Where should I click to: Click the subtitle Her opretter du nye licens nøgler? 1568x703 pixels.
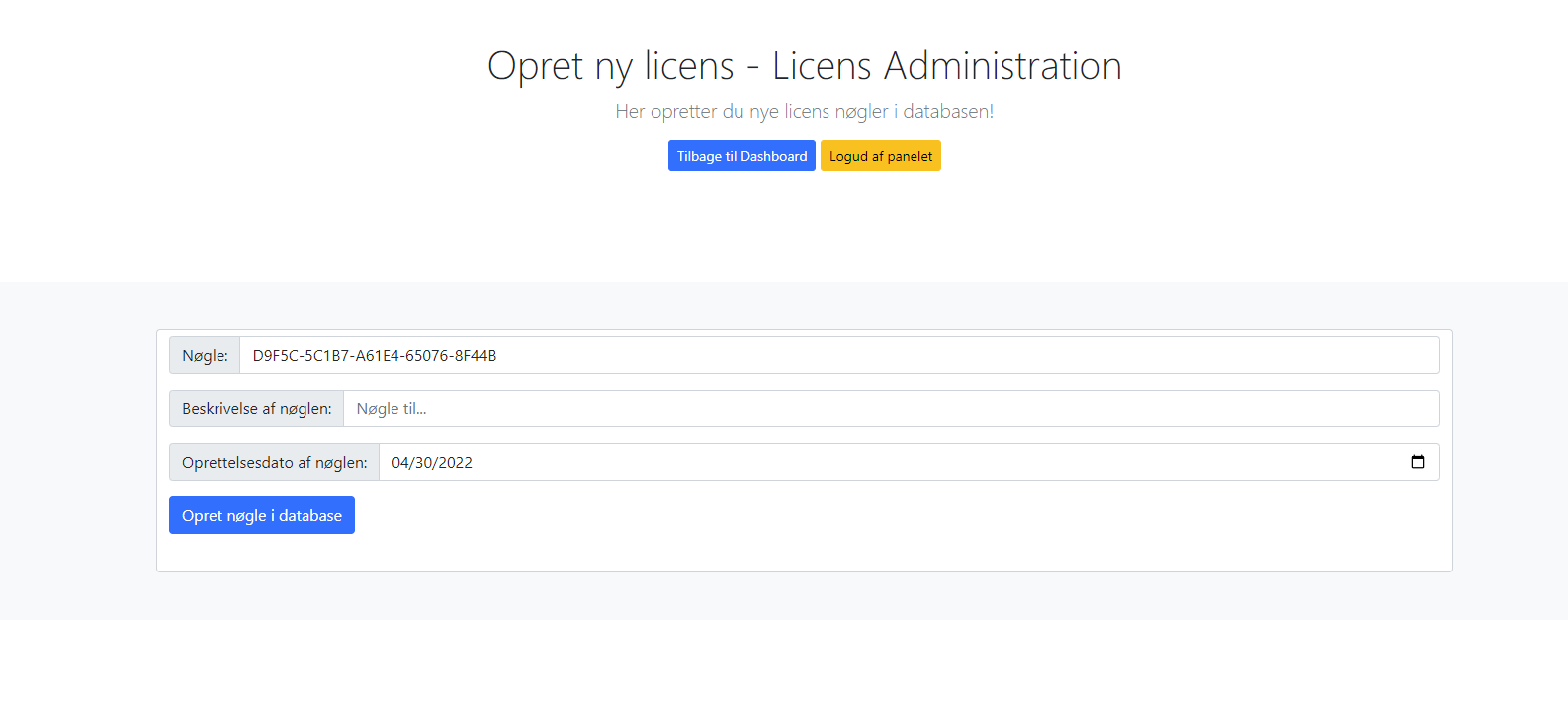(805, 111)
